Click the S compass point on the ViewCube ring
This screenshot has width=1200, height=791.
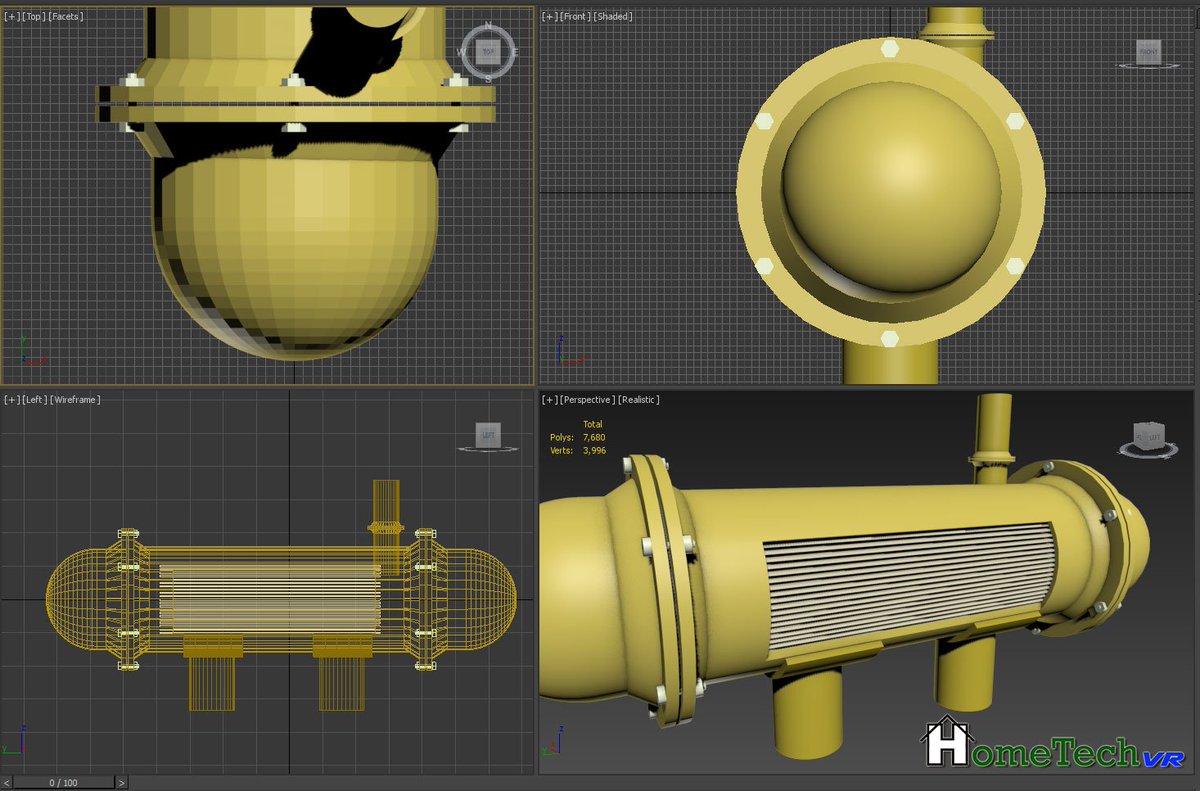[x=488, y=77]
